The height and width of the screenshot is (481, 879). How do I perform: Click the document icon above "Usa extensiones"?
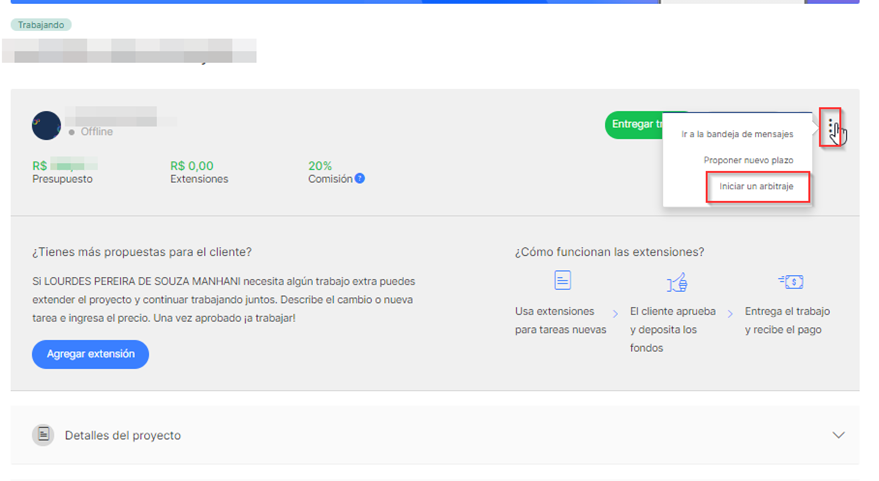tap(563, 280)
